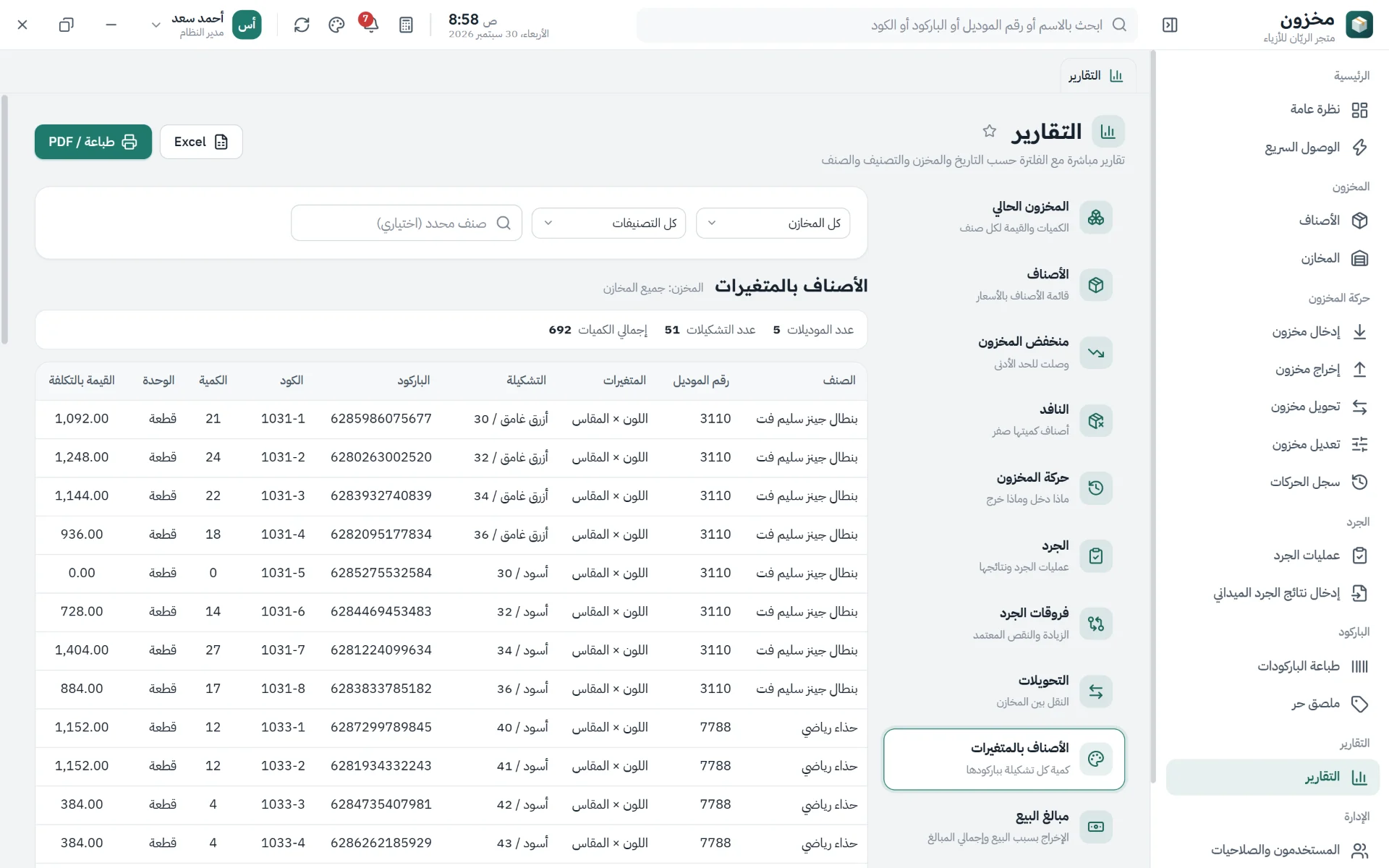Image resolution: width=1389 pixels, height=868 pixels.
Task: Select the التقارير sidebar item
Action: click(1273, 778)
